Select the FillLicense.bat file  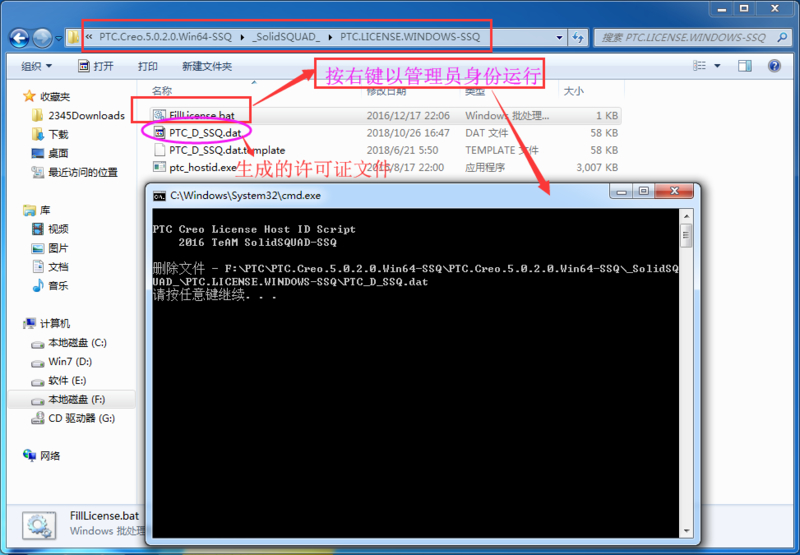point(386,115)
